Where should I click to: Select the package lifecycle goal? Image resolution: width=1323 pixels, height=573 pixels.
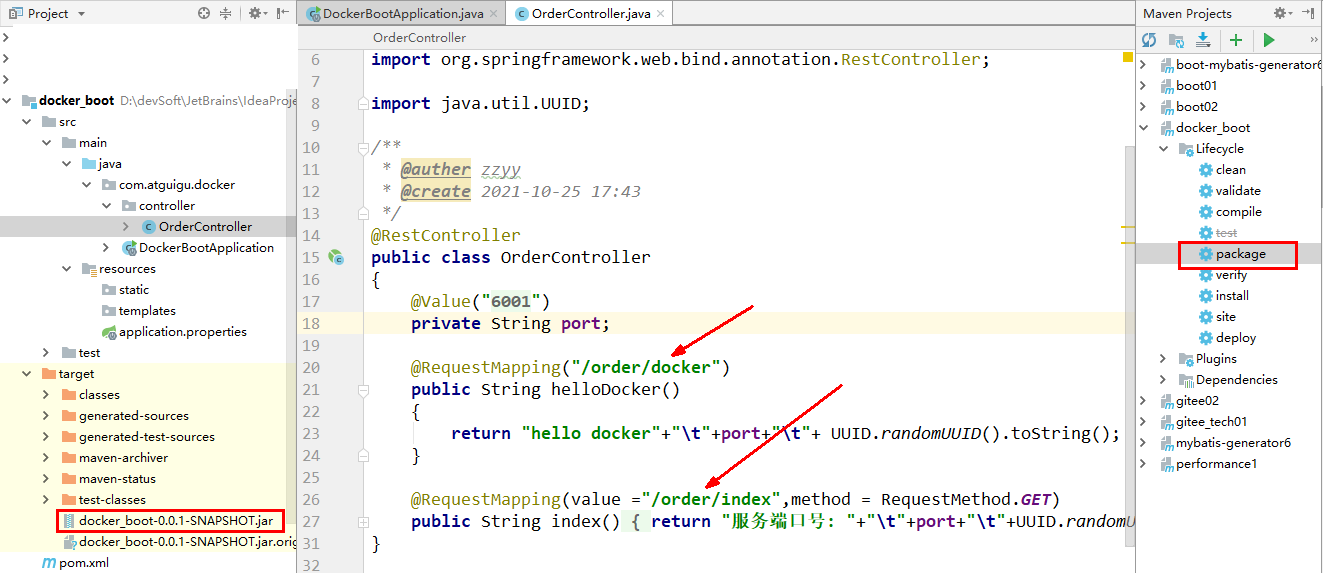(x=1237, y=254)
